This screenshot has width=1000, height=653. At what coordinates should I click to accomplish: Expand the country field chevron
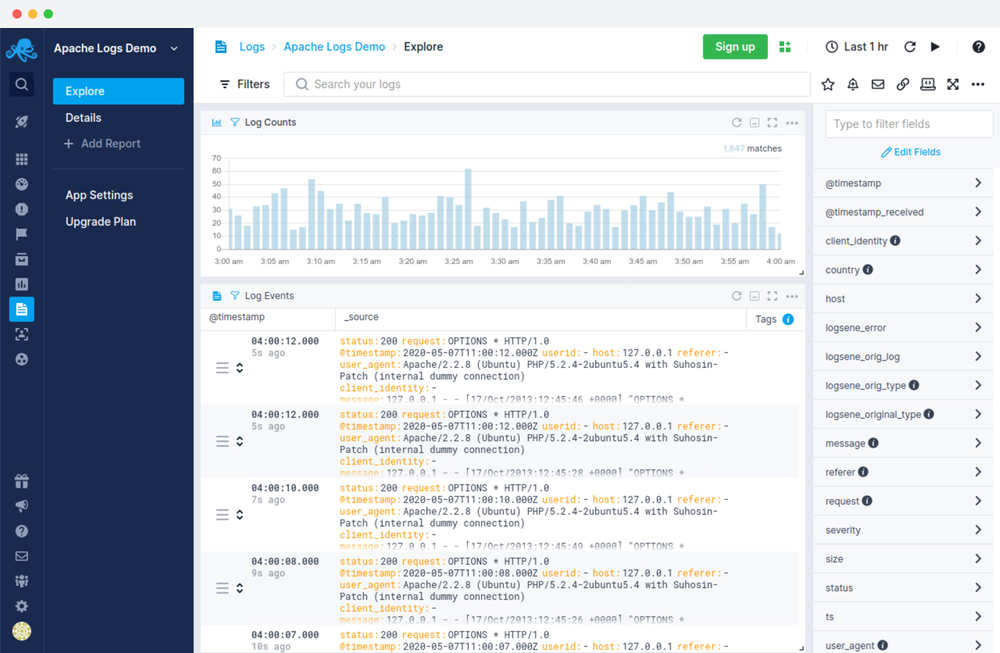[977, 269]
